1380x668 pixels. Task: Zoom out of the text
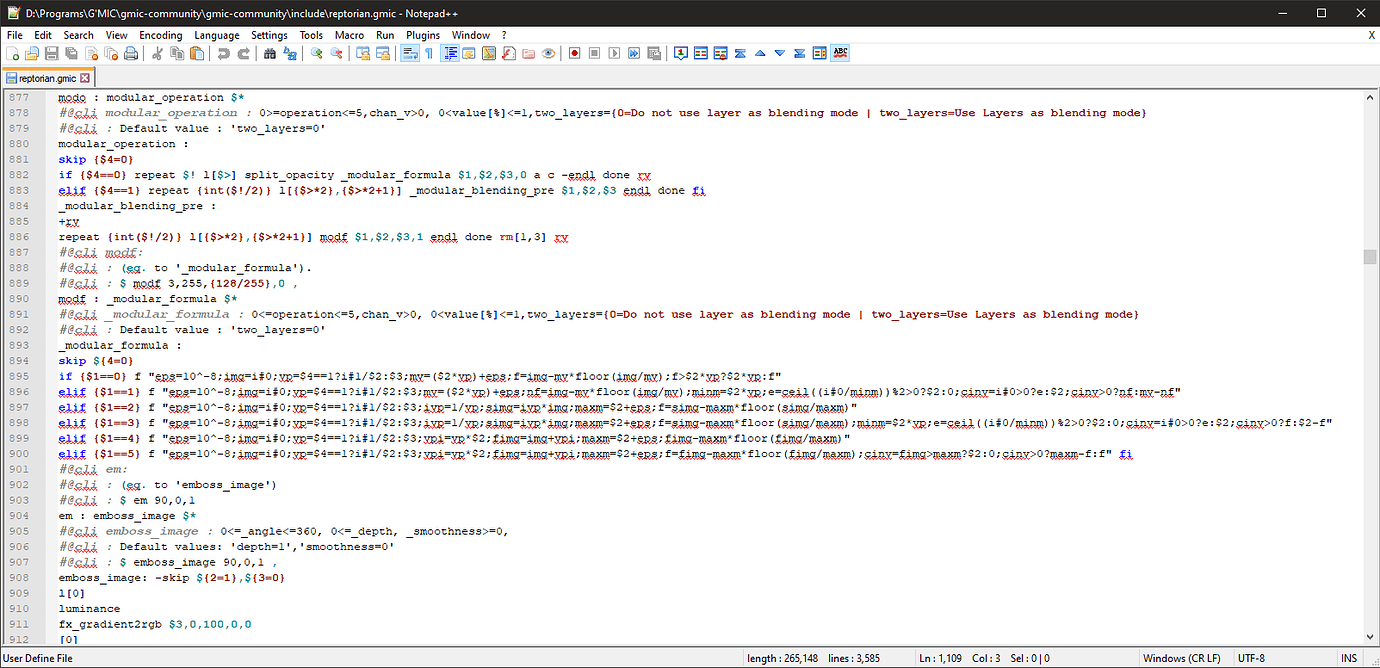coord(335,53)
